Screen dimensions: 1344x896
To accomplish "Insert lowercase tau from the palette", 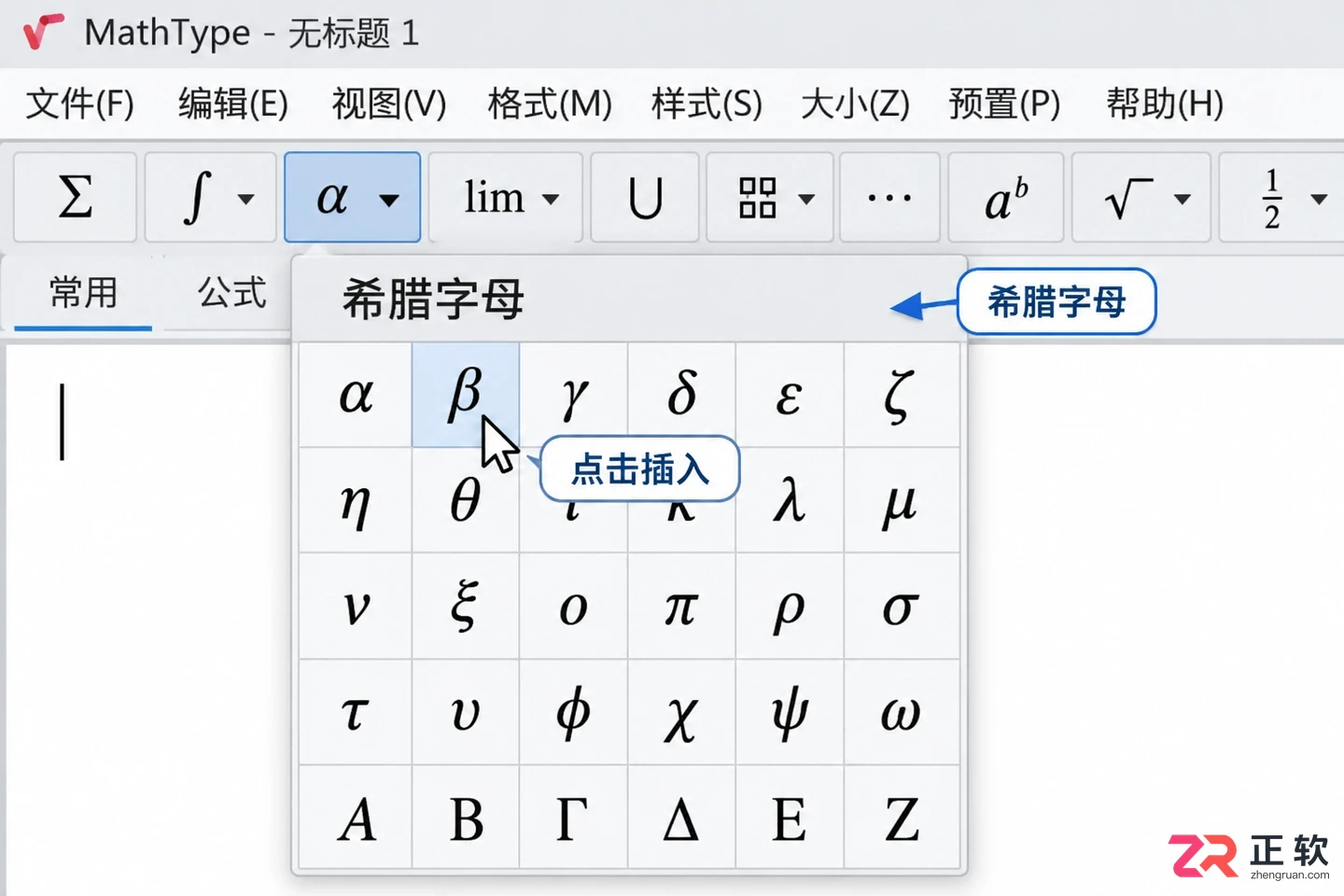I will [x=356, y=713].
